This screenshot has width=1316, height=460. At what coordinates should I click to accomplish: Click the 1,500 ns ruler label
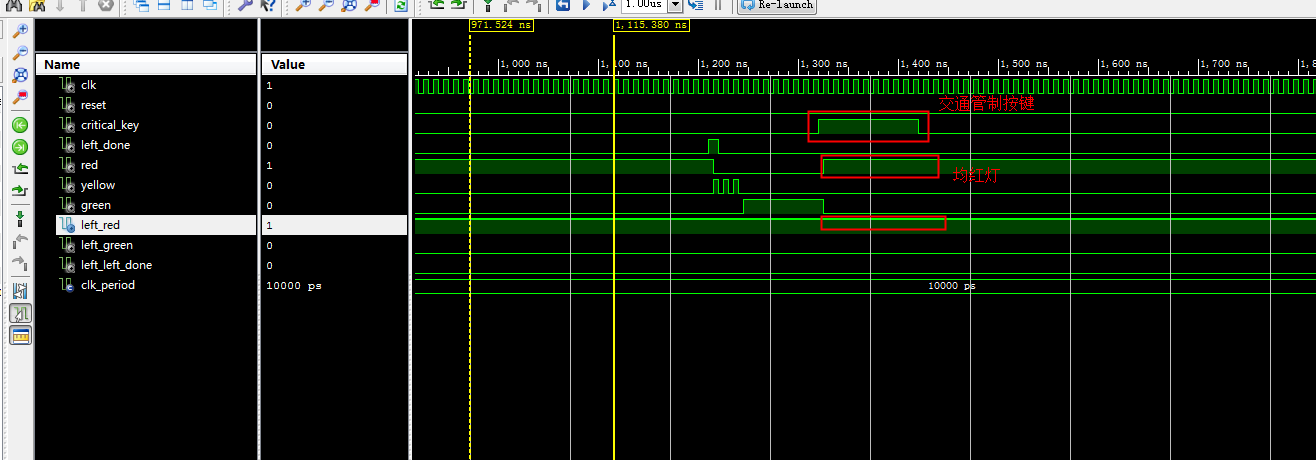1026,64
